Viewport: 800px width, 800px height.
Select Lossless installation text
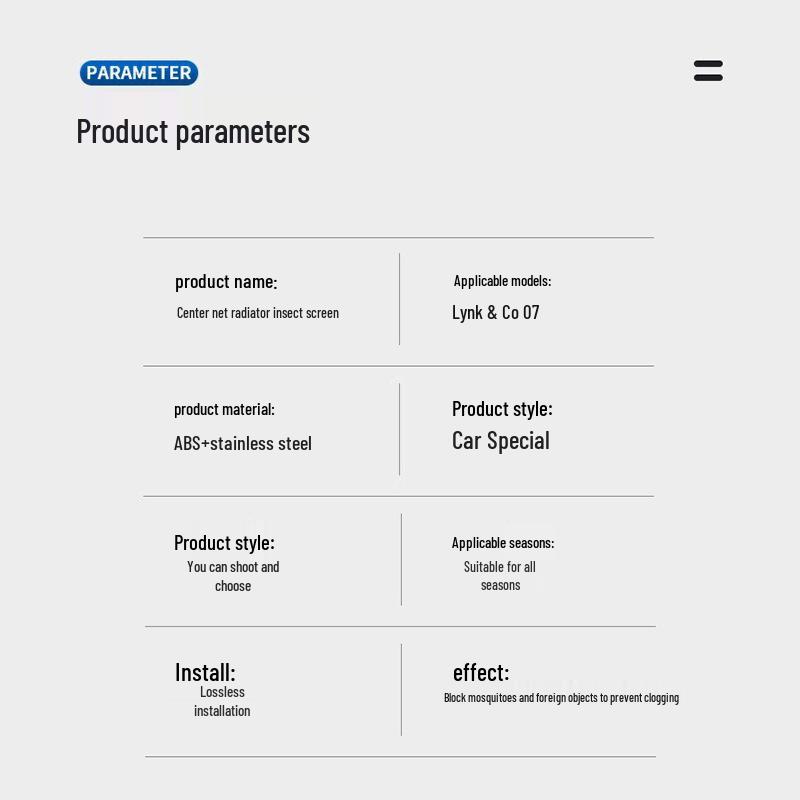point(222,701)
